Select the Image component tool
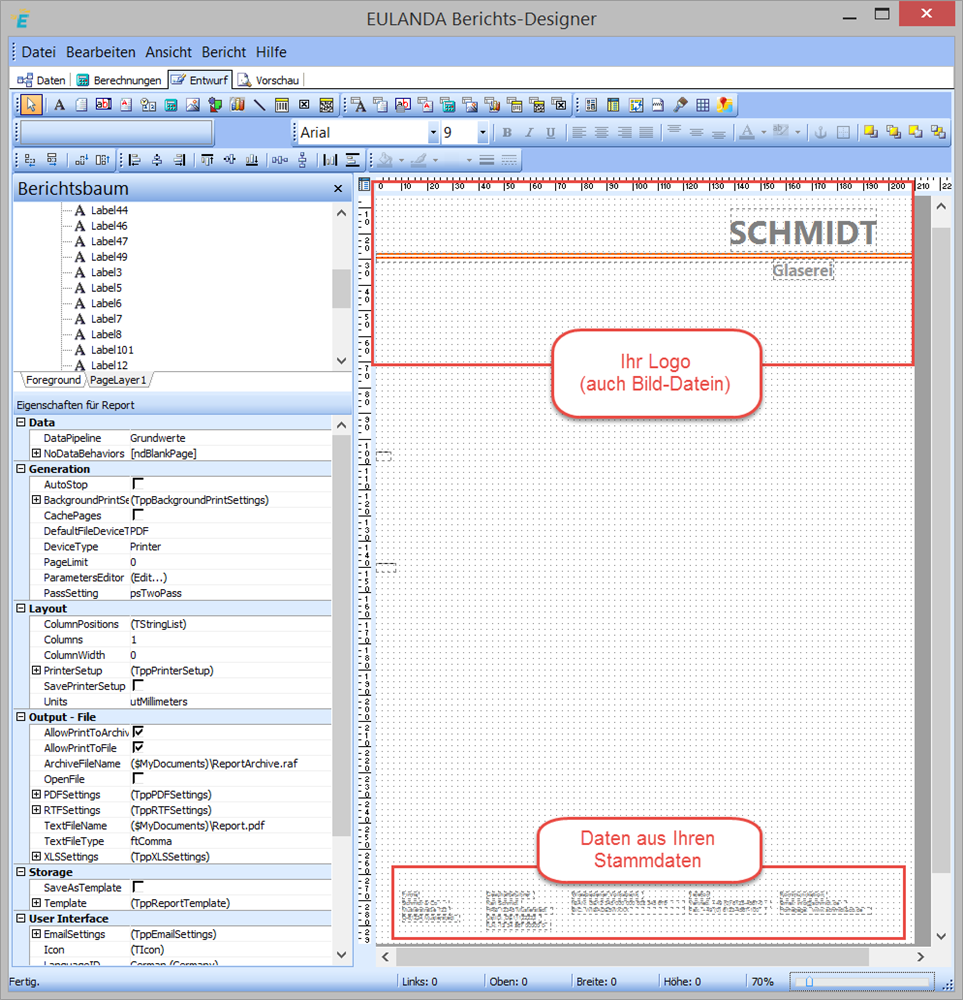 click(193, 105)
